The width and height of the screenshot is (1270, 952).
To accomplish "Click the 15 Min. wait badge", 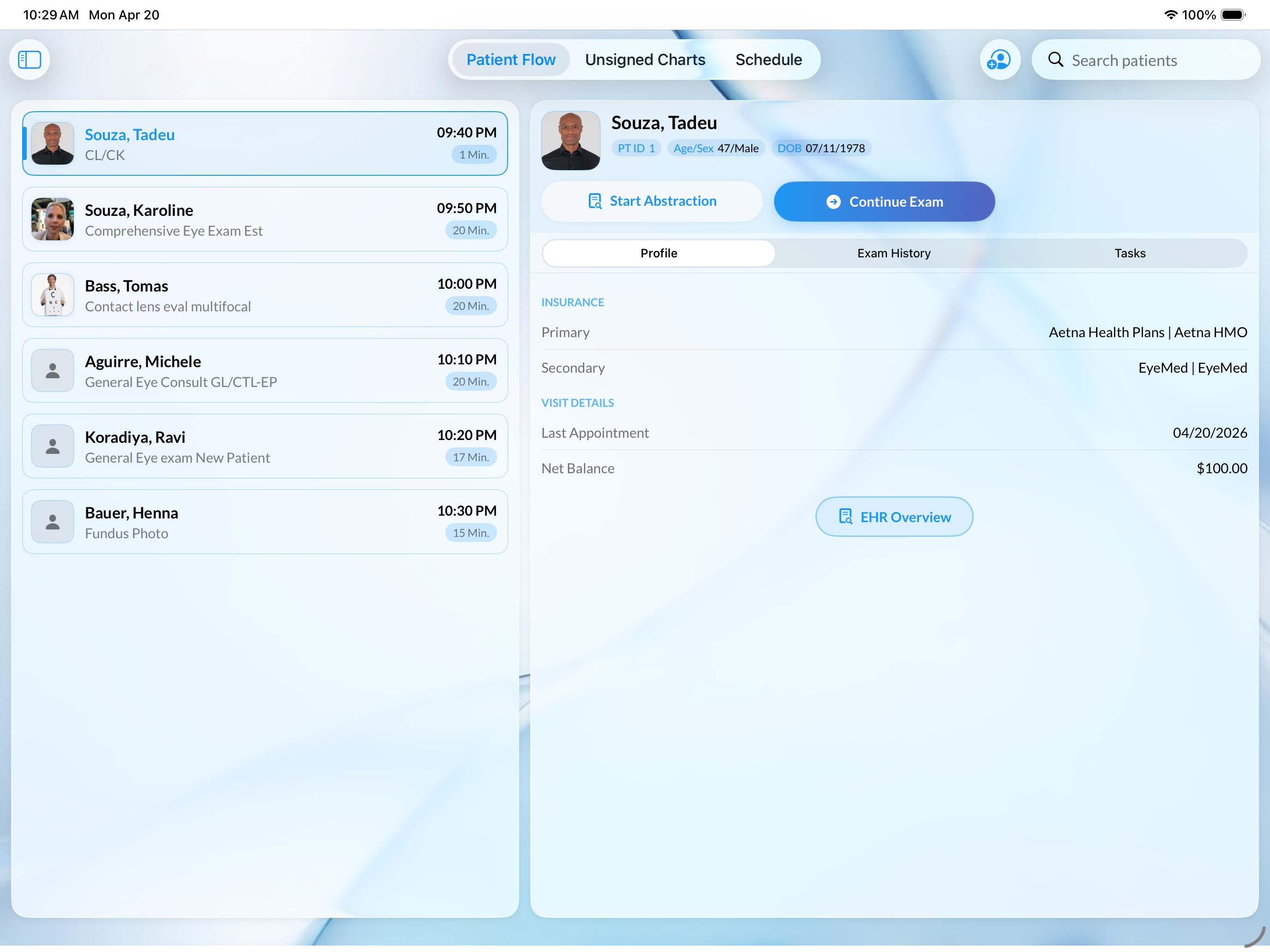I will [471, 533].
